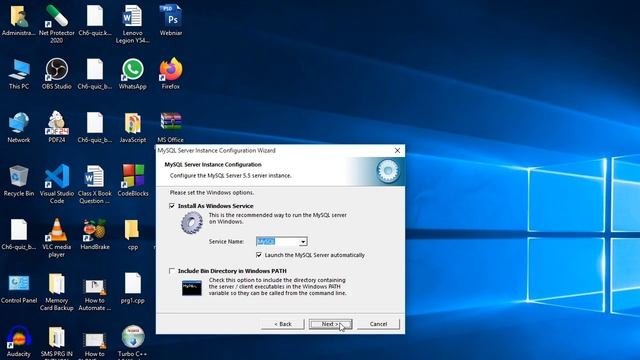
Task: Launch Turbo C++ shortcut
Action: [133, 343]
